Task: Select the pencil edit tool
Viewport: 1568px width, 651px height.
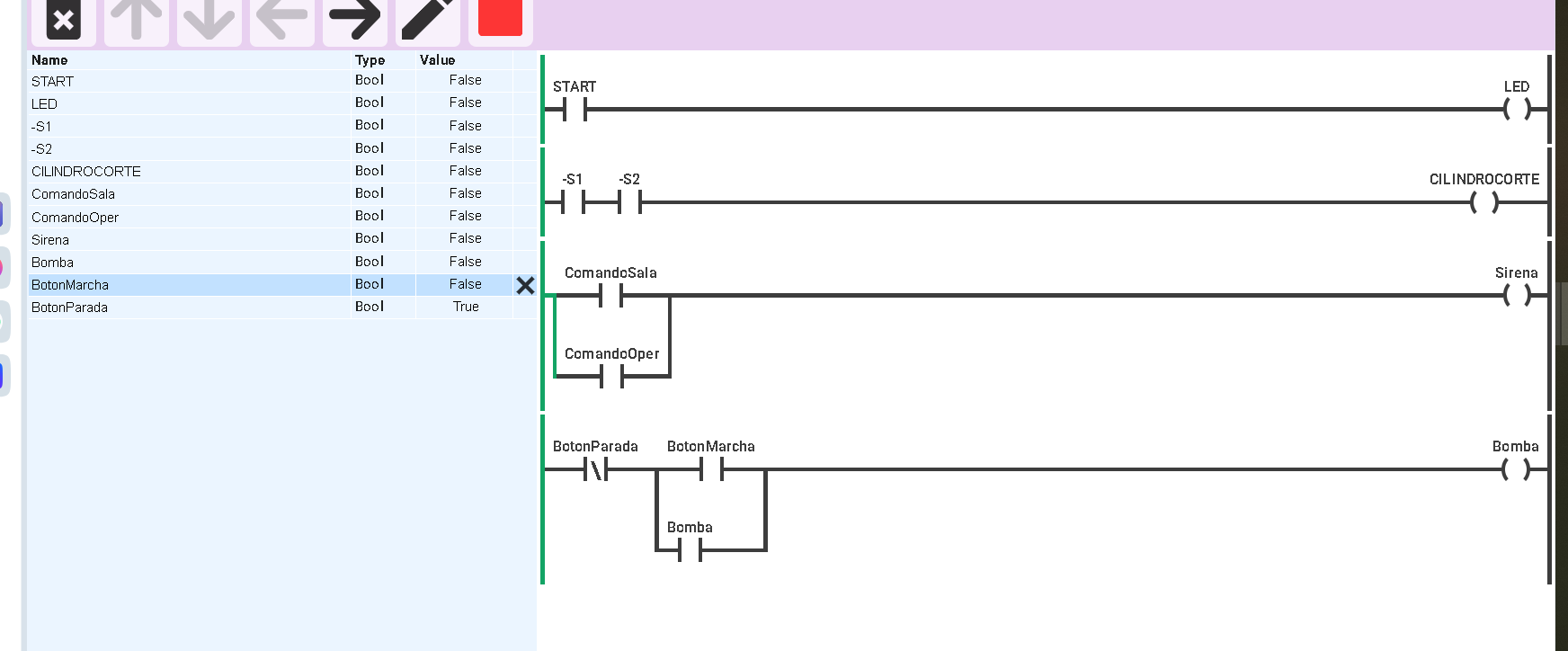Action: point(428,20)
